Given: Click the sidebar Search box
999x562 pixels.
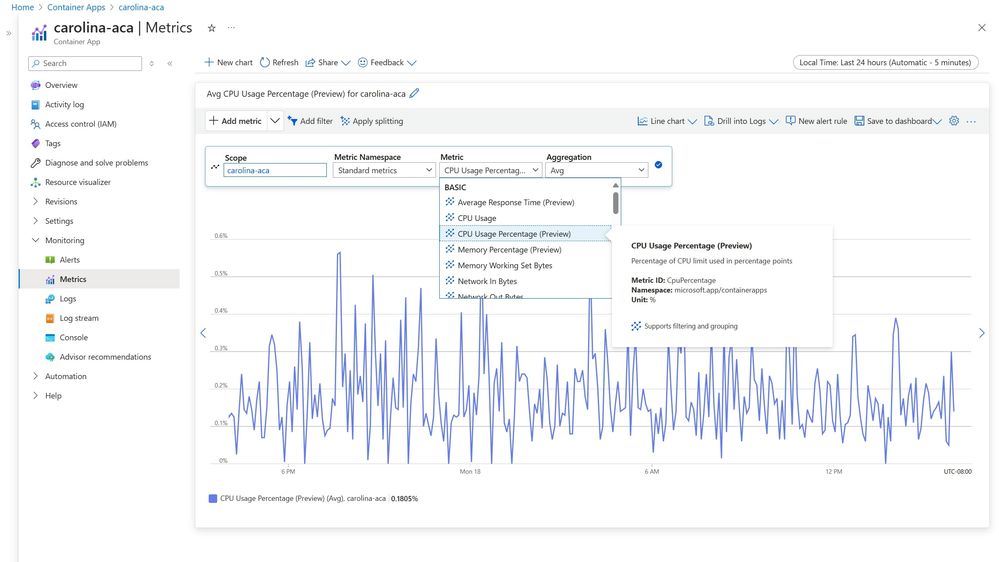Looking at the screenshot, I should [85, 63].
